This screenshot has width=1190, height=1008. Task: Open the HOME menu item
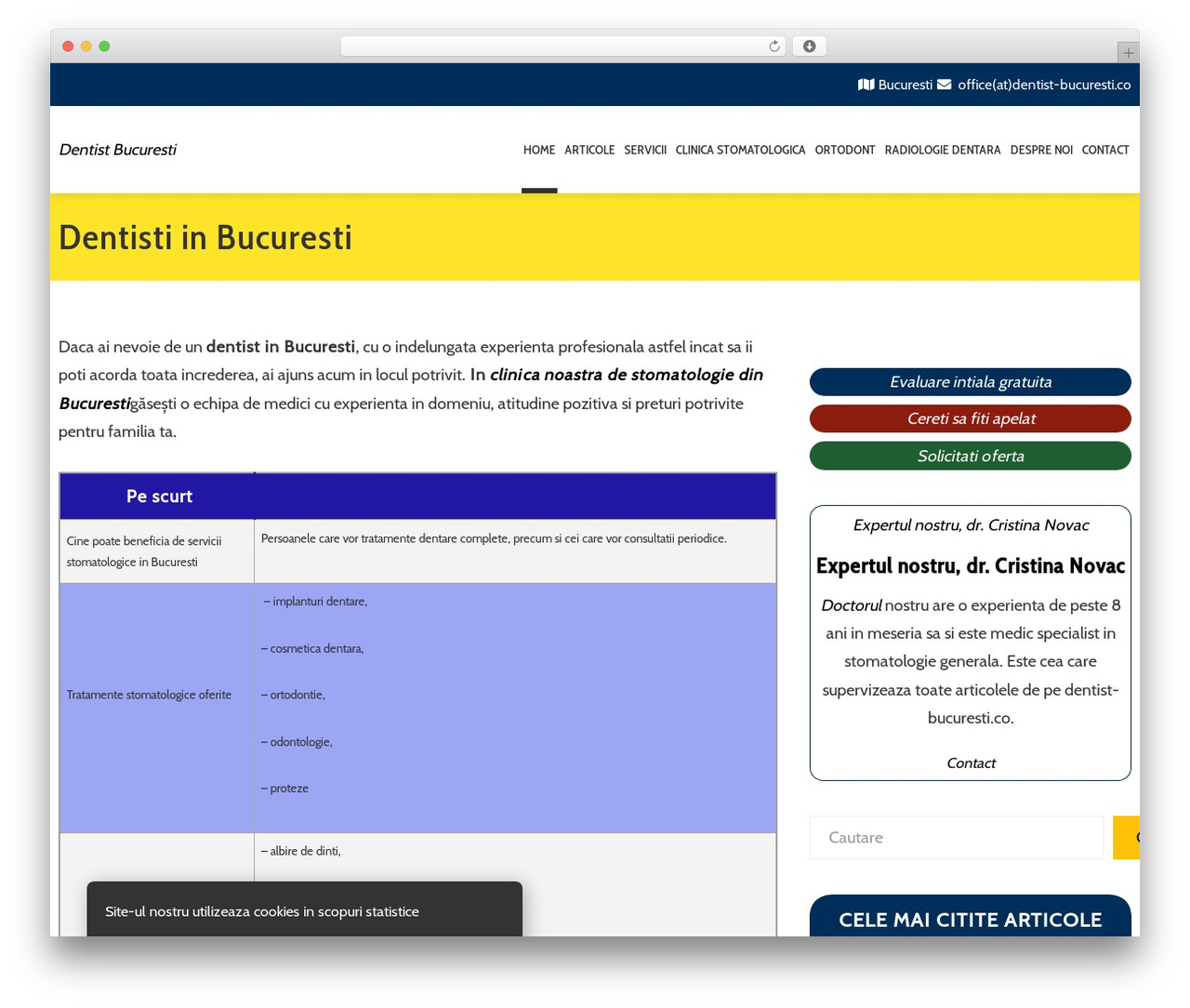pos(539,150)
